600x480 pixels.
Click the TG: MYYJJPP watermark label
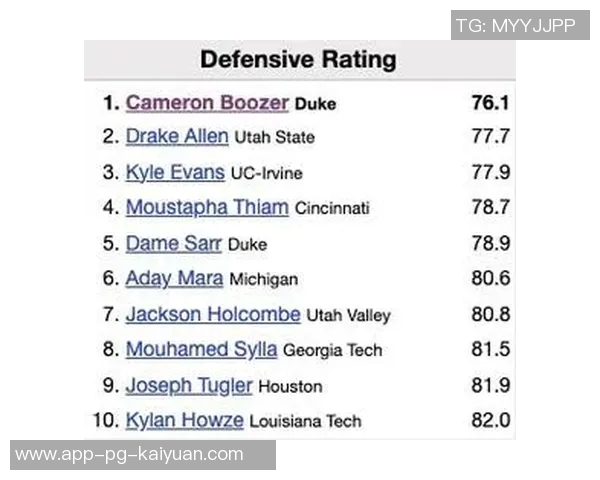[516, 25]
